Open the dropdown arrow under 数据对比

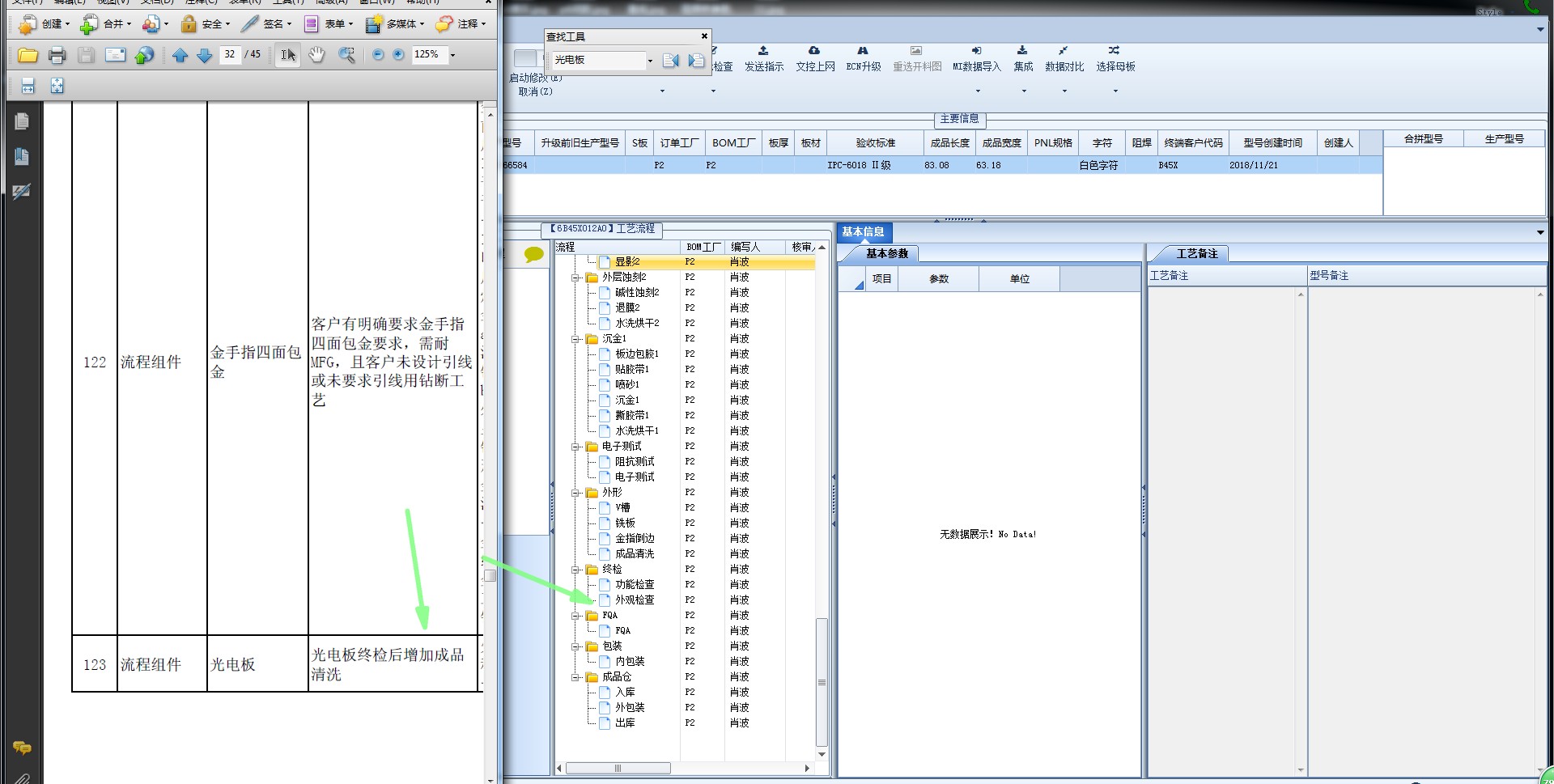pos(1064,91)
